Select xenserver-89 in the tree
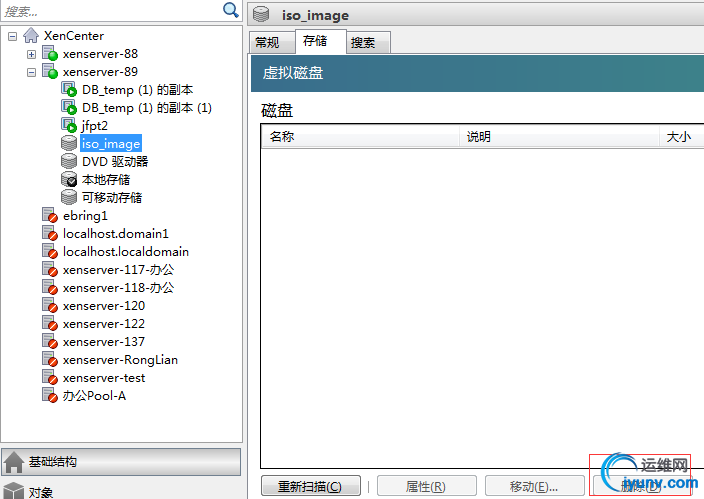Screen dimensions: 704x499 pyautogui.click(x=100, y=72)
